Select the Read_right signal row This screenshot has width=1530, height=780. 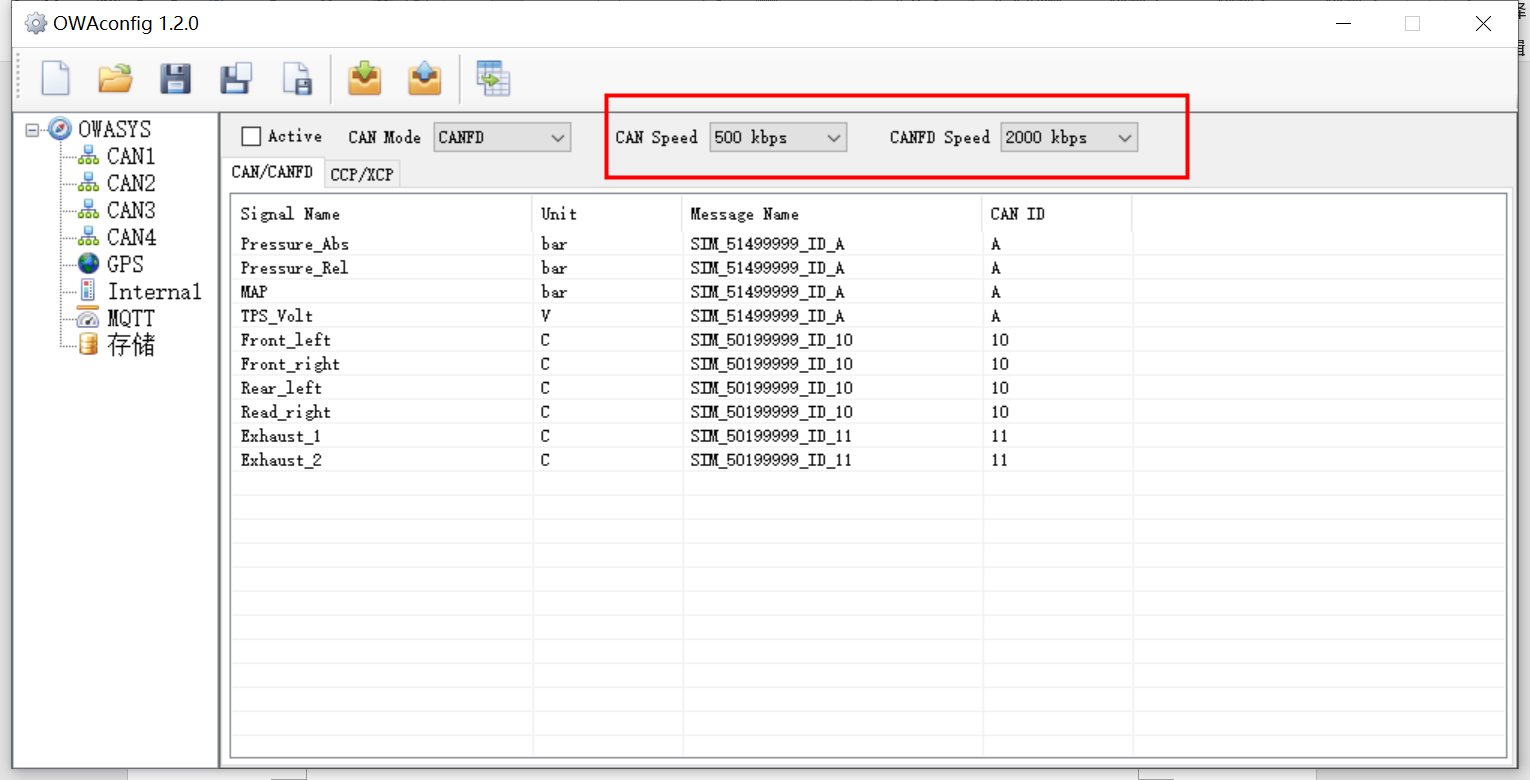click(868, 412)
